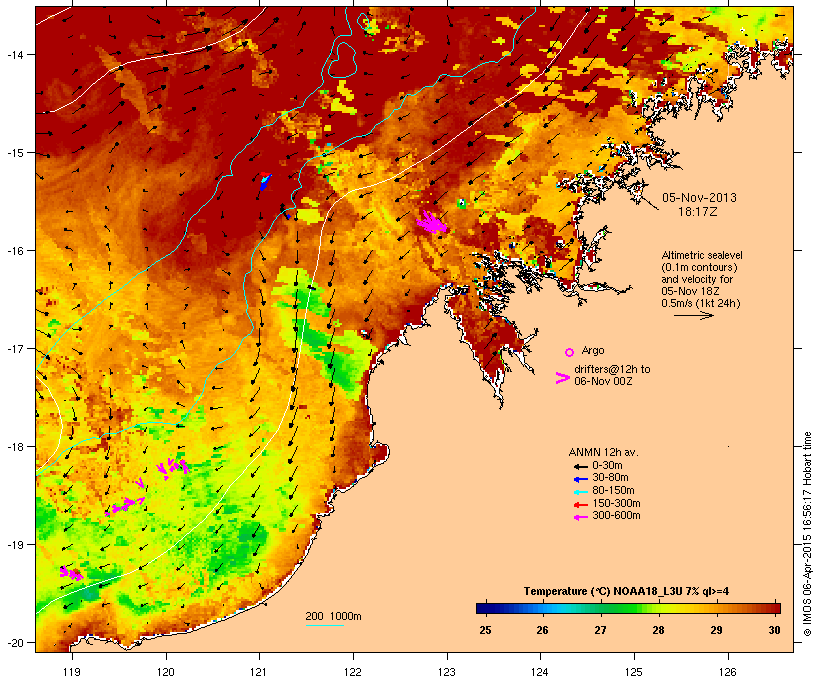Click the longitude label 120
The width and height of the screenshot is (820, 680).
point(166,672)
